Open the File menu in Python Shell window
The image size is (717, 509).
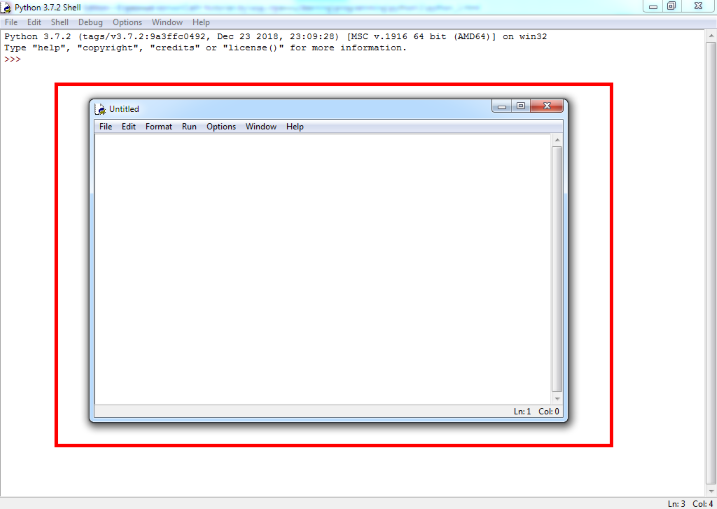[11, 22]
